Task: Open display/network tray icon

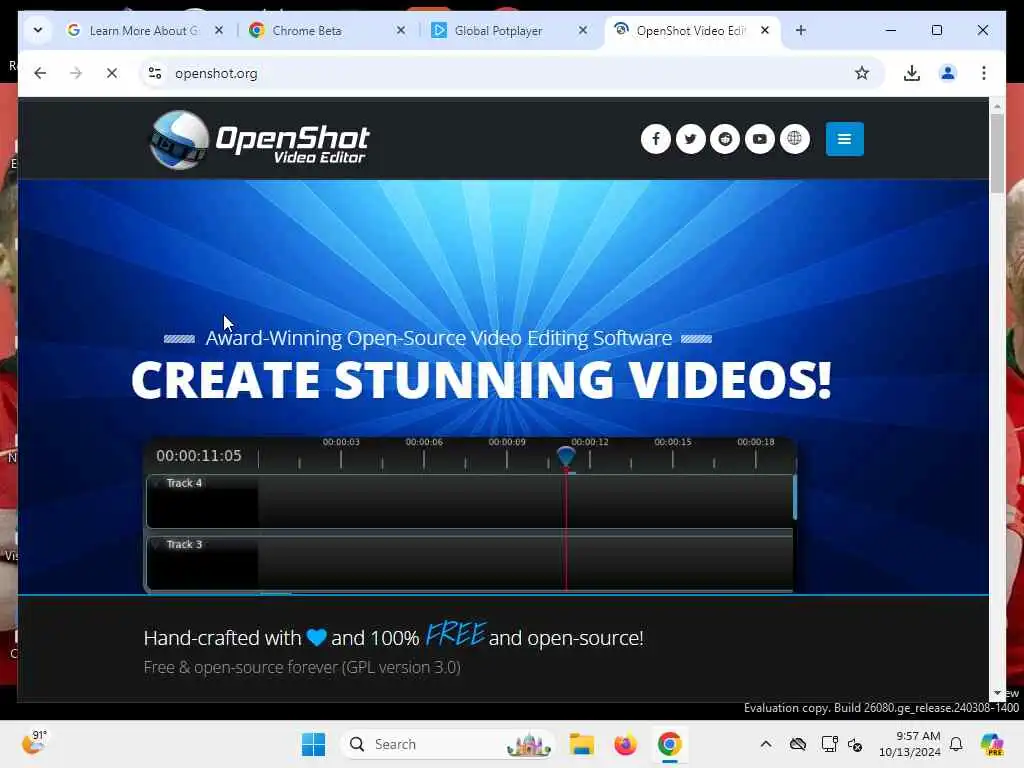Action: click(x=829, y=744)
